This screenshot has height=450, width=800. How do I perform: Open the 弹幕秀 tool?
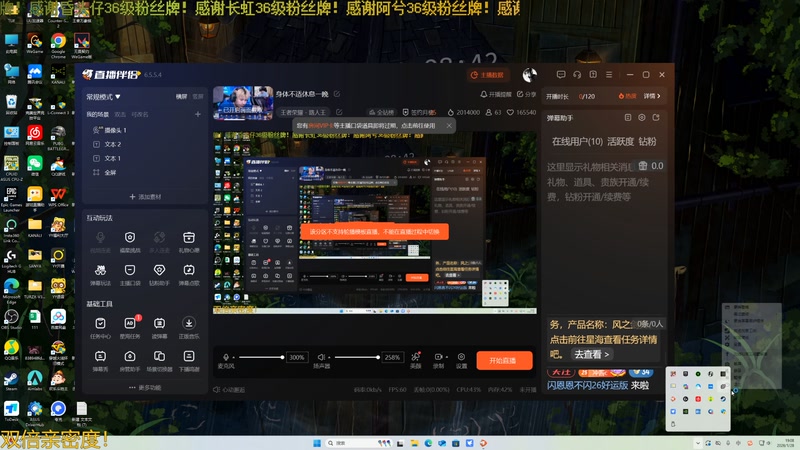pos(101,360)
